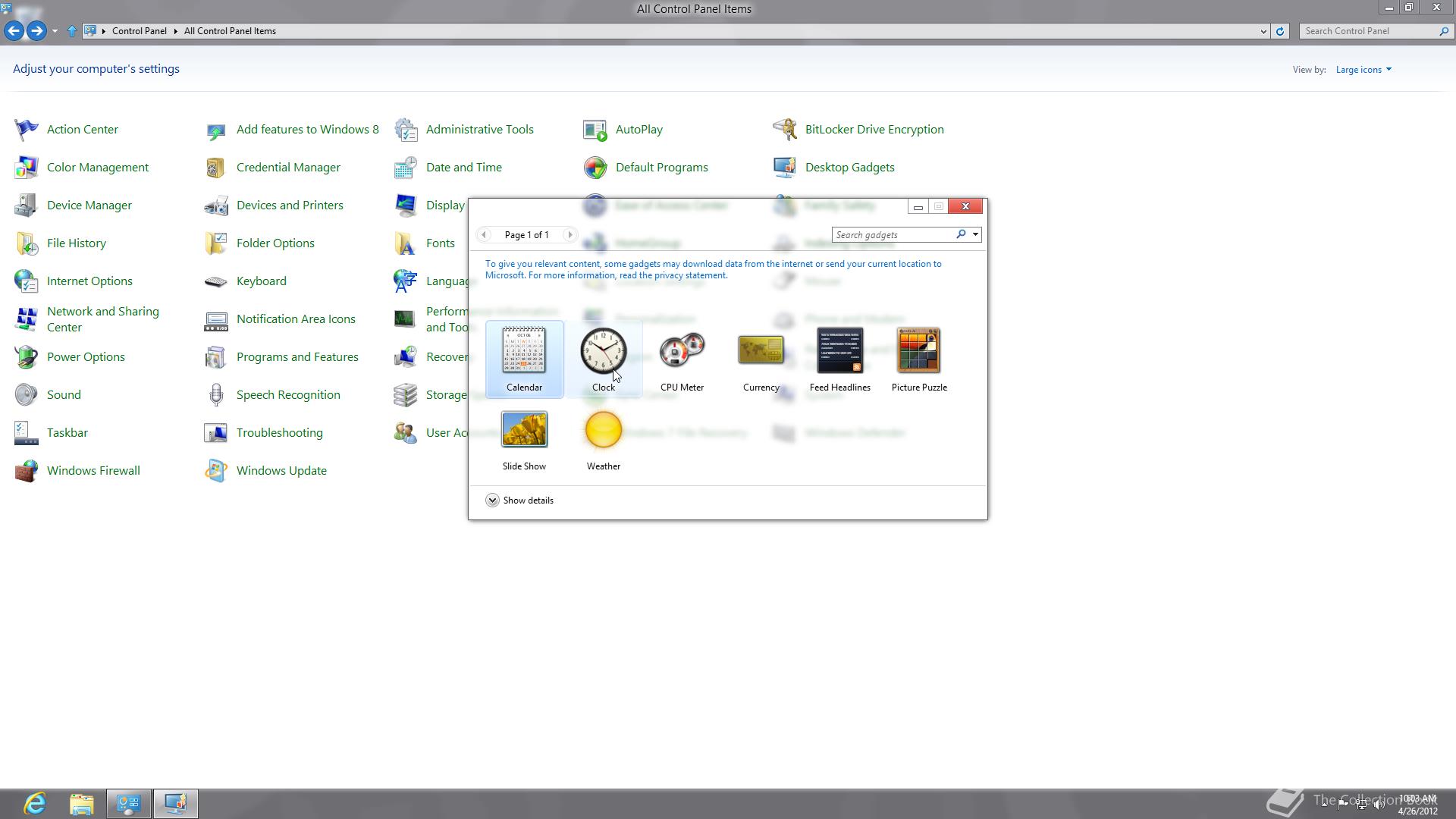1456x819 pixels.
Task: Open Troubleshooting link
Action: coord(280,433)
